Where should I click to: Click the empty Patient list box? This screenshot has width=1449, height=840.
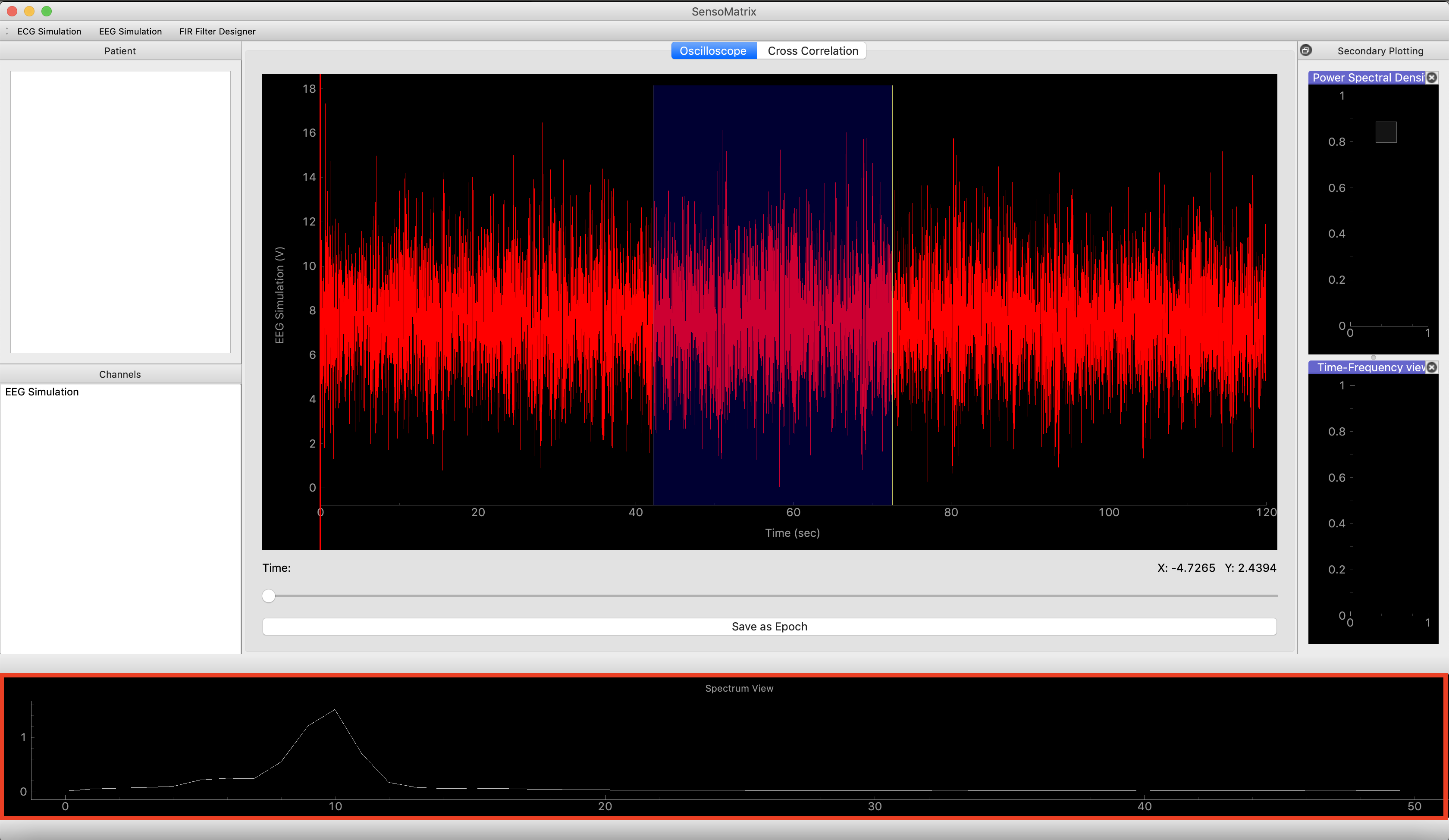(x=120, y=212)
